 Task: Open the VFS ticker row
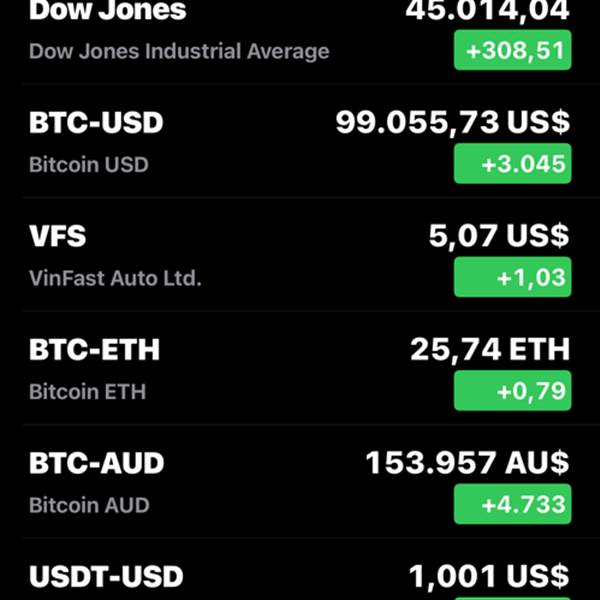pyautogui.click(x=300, y=254)
